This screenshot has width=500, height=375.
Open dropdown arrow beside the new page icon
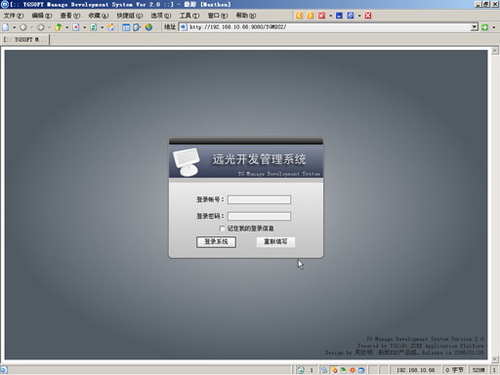tap(14, 27)
